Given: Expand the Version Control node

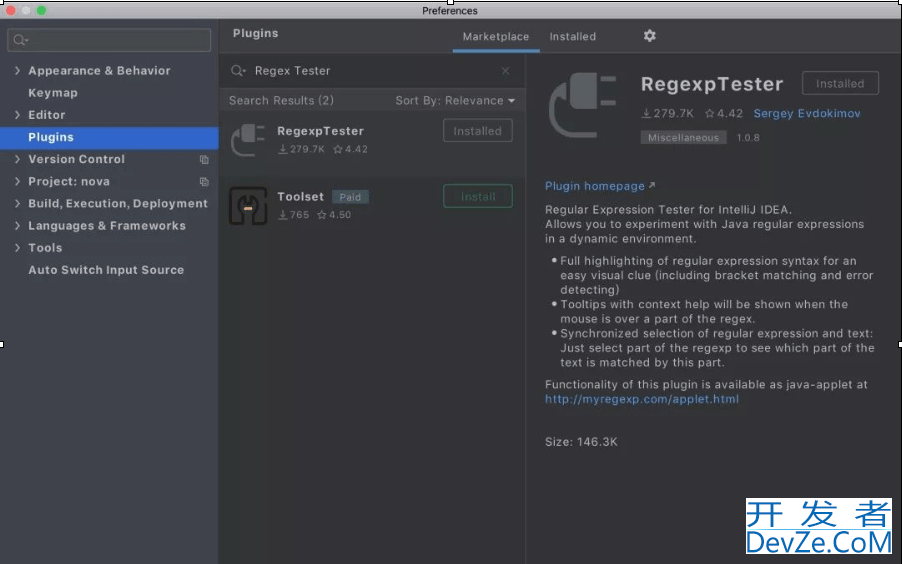Looking at the screenshot, I should coord(17,159).
